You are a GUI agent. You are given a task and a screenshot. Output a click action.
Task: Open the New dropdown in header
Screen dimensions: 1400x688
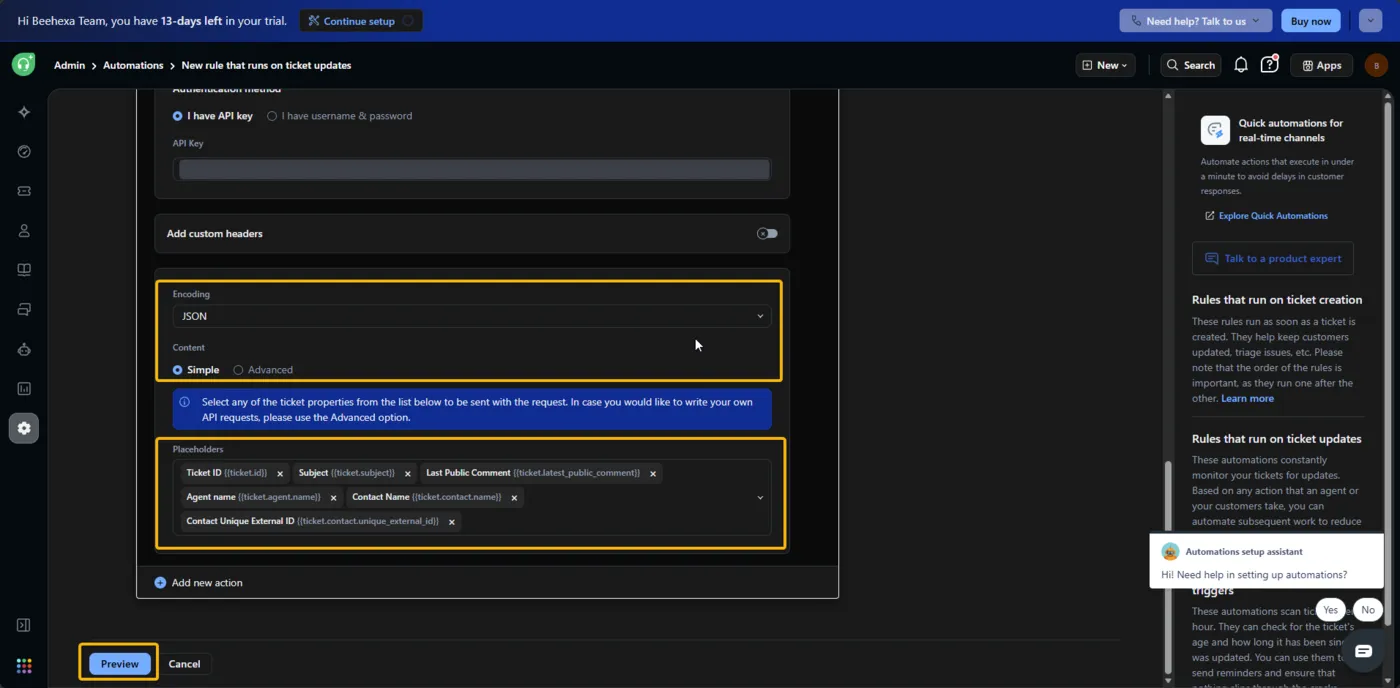[1105, 65]
